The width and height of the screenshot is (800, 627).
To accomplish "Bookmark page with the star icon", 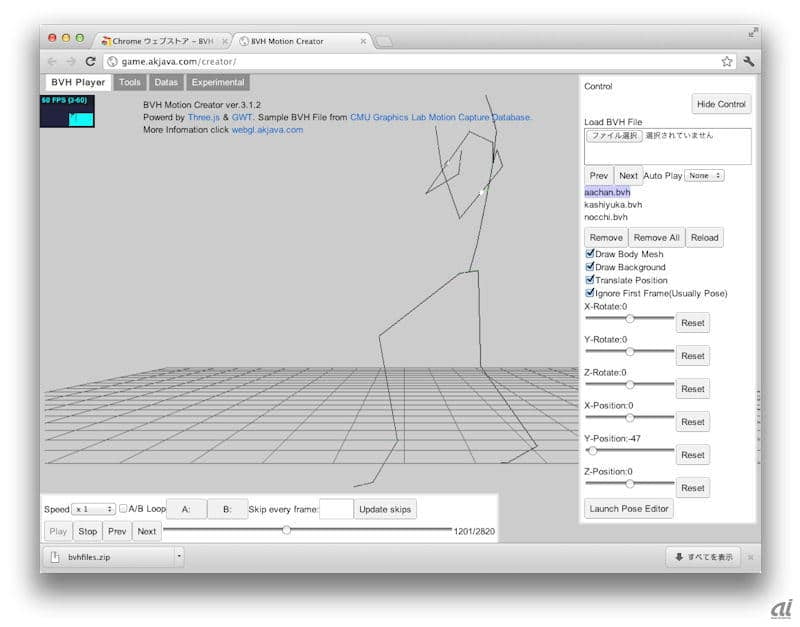I will [727, 62].
